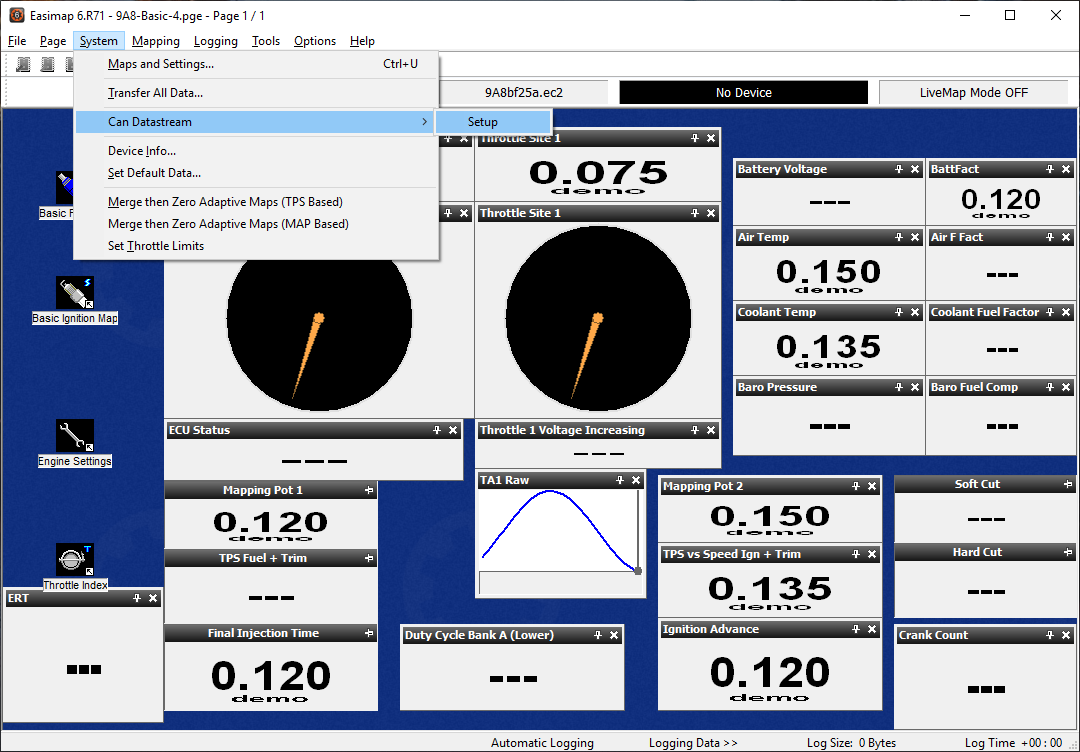This screenshot has height=752, width=1080.
Task: Open the Logging menu in menu bar
Action: tap(215, 41)
